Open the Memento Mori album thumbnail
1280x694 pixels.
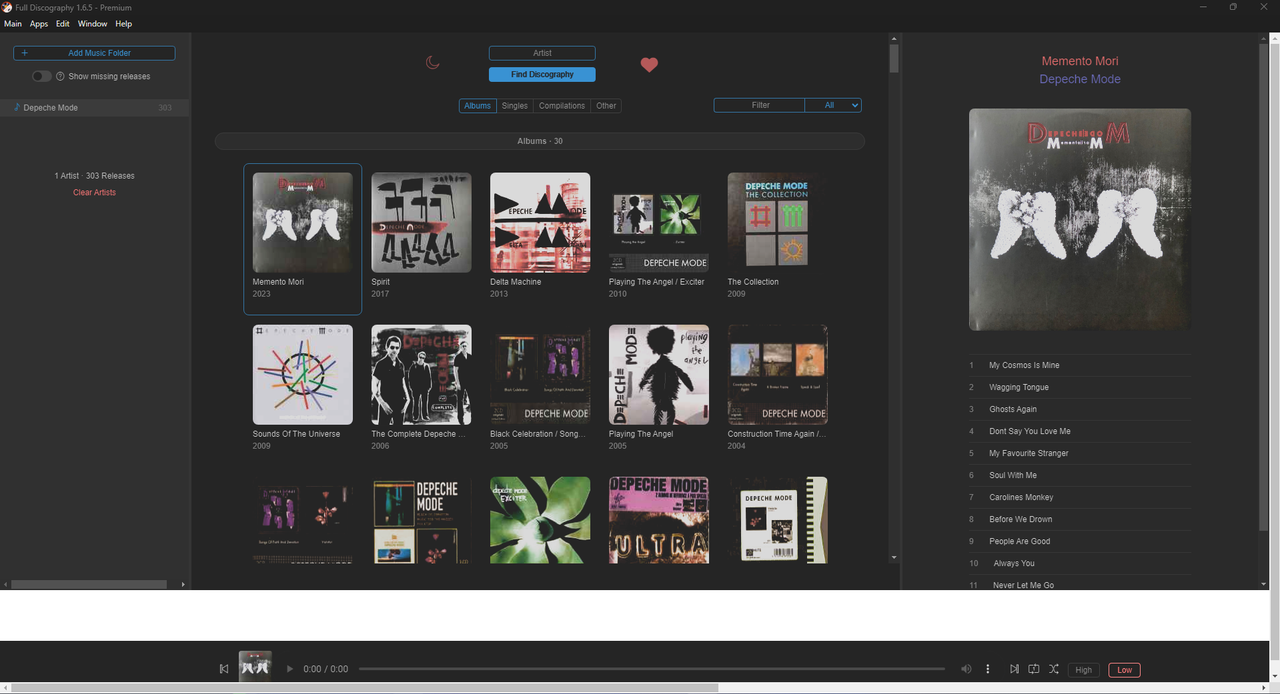click(x=302, y=222)
